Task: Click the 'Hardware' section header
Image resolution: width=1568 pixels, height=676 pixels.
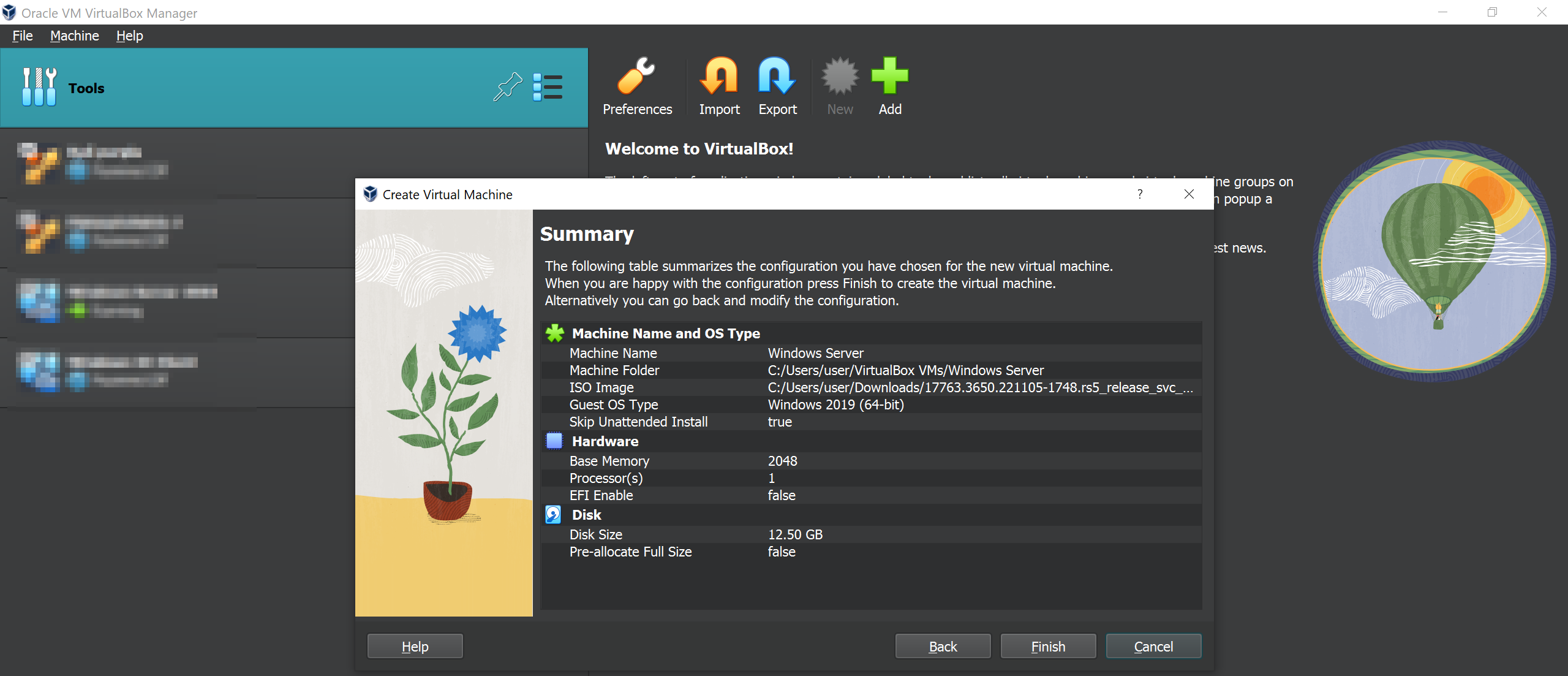Action: (x=605, y=441)
